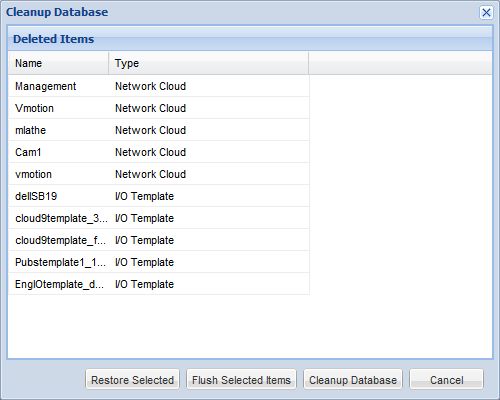Close the Cleanup Database dialog
This screenshot has height=400, width=500.
click(486, 13)
